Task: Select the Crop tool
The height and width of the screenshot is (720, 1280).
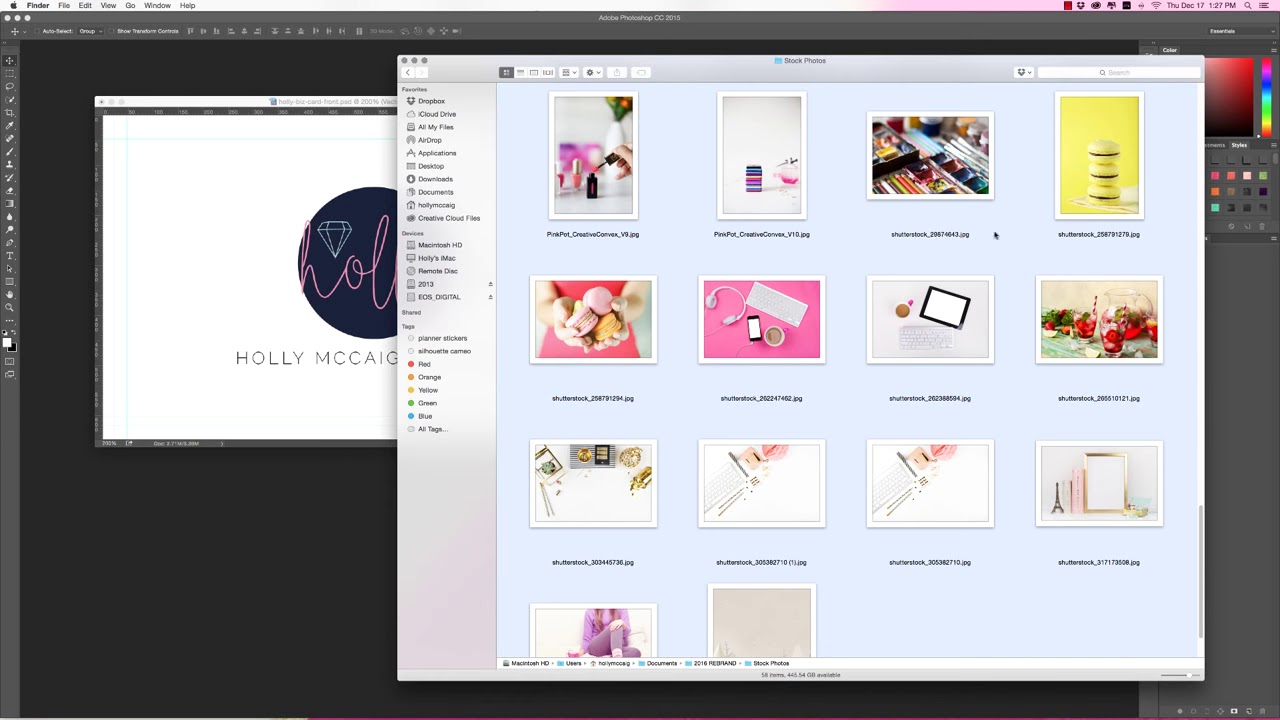Action: [10, 113]
